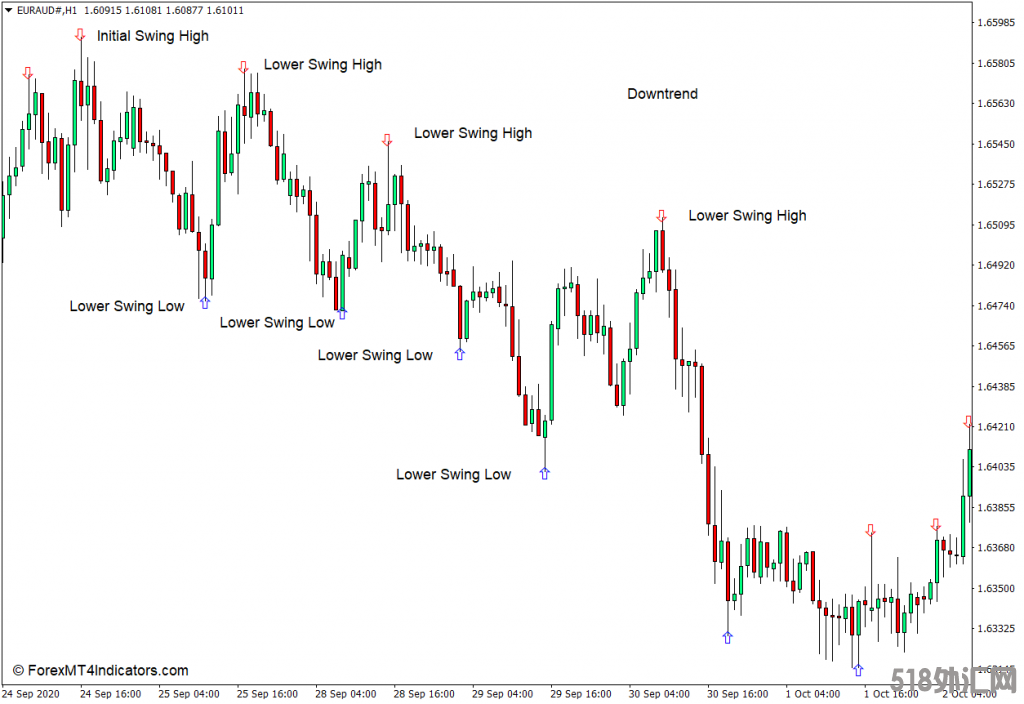Select the Initial Swing High text label
The image size is (1024, 704).
152,36
